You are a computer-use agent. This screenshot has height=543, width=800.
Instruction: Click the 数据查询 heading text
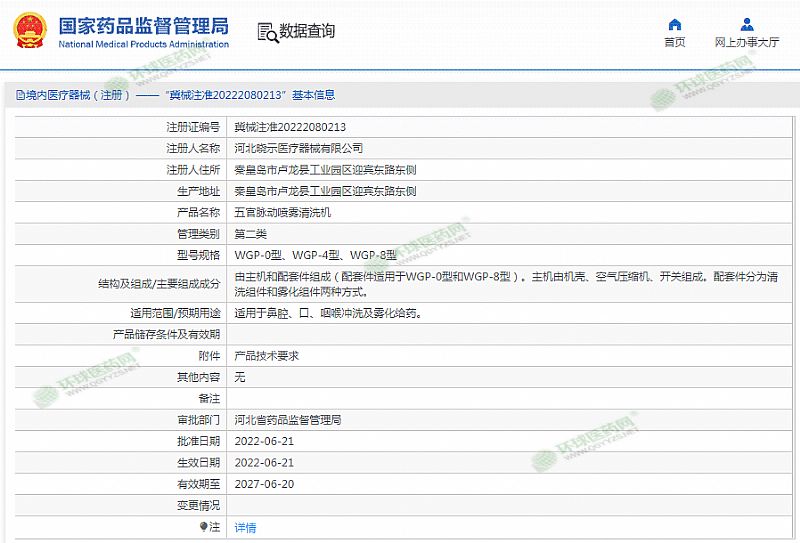click(x=307, y=32)
